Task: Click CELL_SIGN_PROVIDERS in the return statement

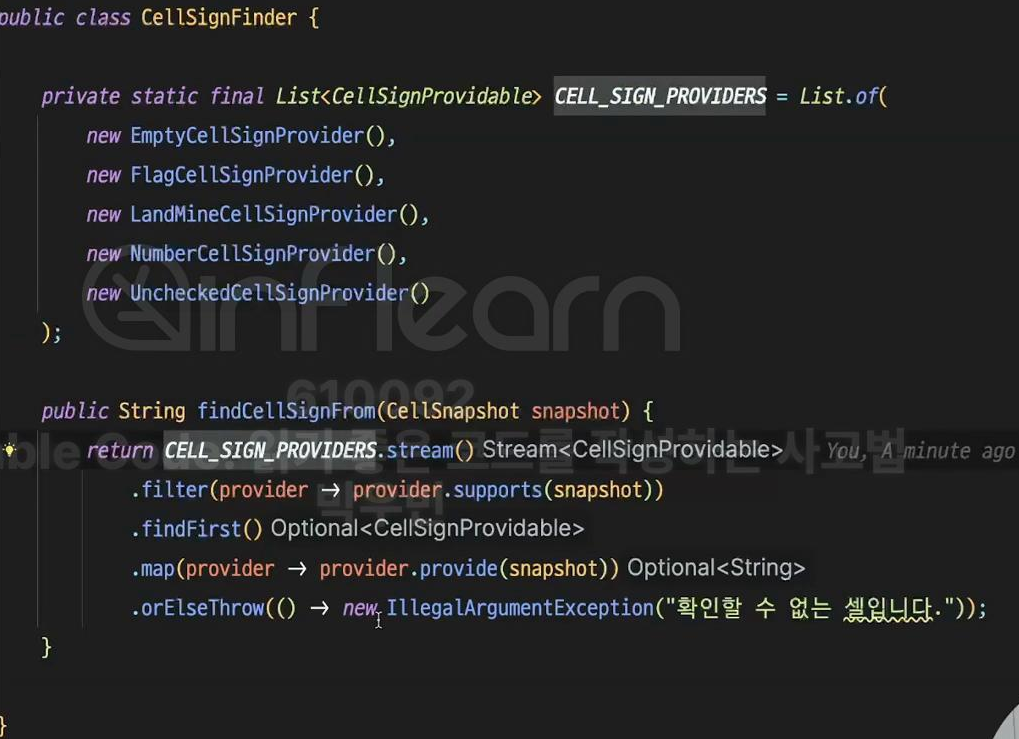Action: click(x=270, y=450)
